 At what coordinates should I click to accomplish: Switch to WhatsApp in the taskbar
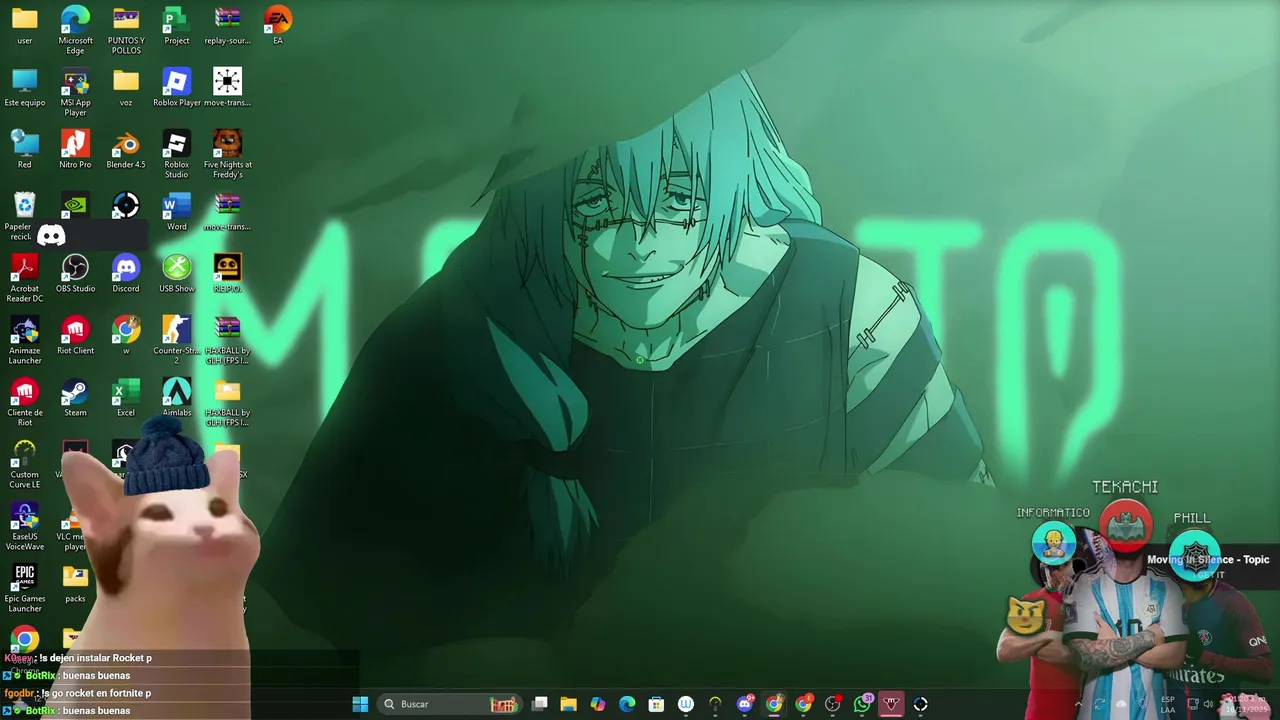(x=862, y=704)
